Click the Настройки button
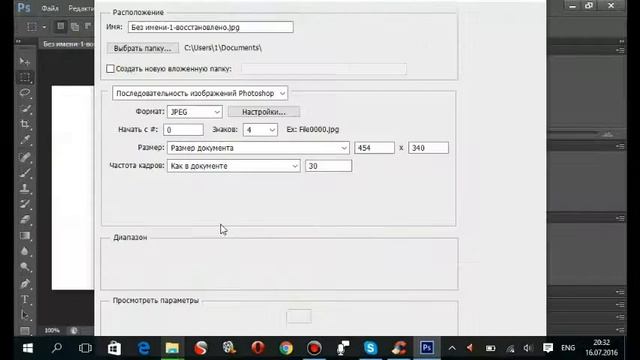 pos(264,112)
